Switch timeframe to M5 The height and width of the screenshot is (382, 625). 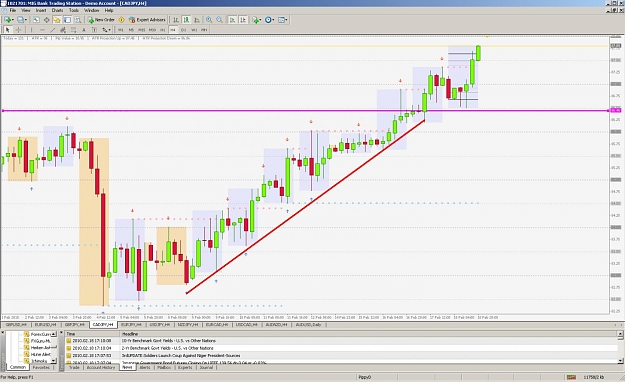click(x=131, y=30)
